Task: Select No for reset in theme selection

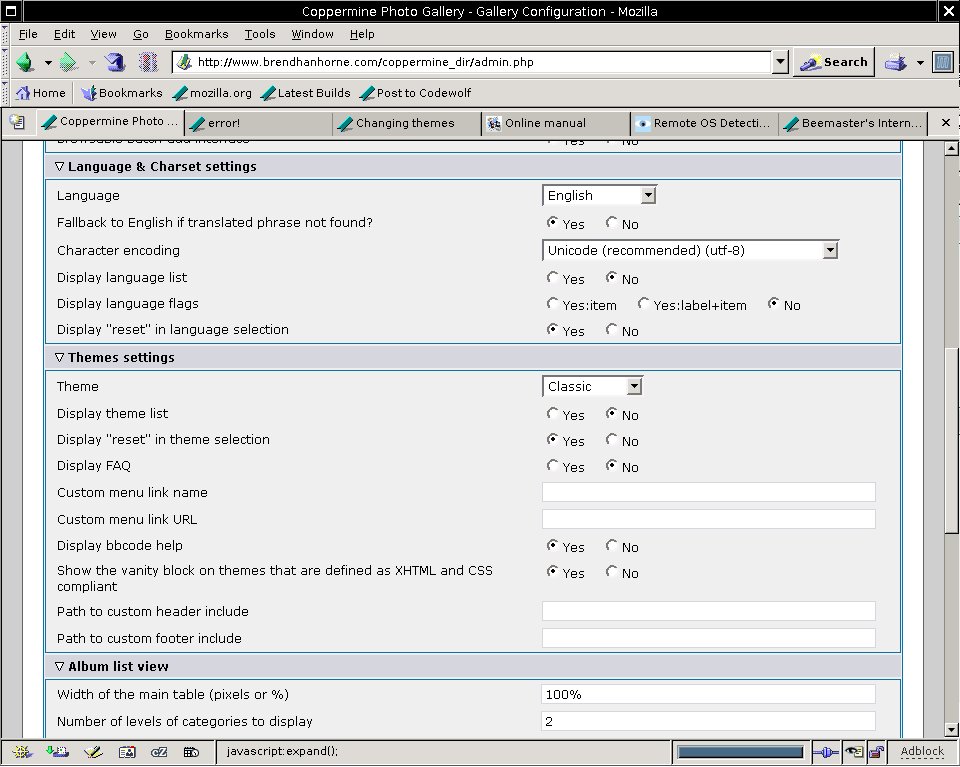Action: (611, 440)
